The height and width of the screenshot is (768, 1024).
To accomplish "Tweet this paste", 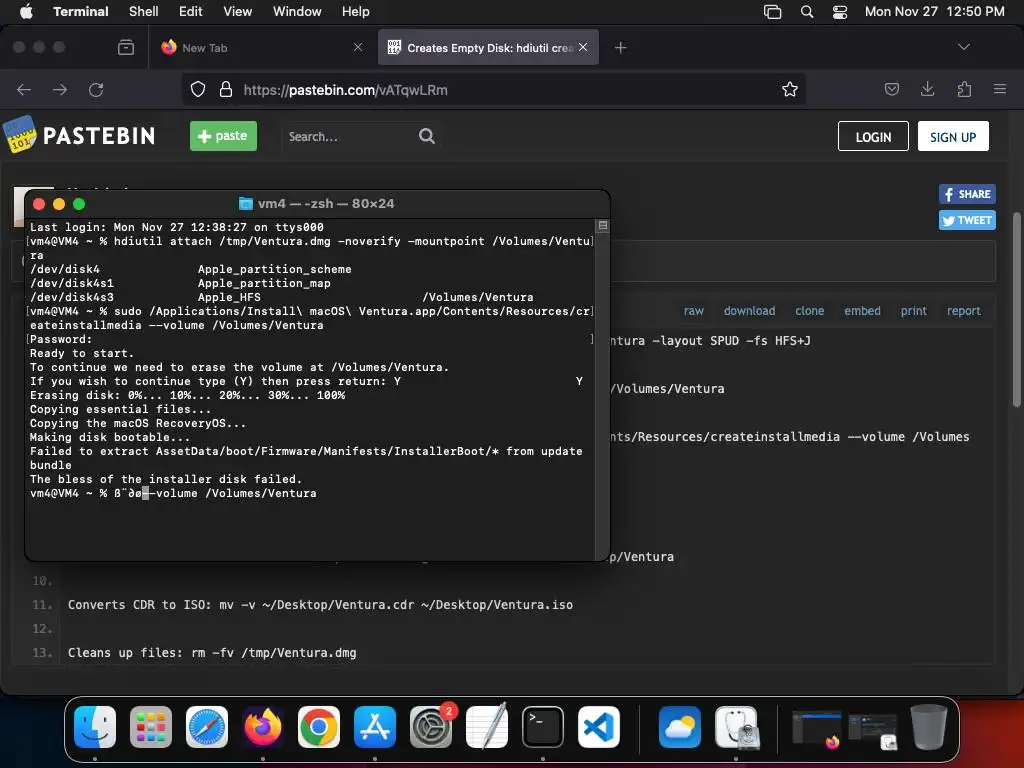I will click(967, 220).
